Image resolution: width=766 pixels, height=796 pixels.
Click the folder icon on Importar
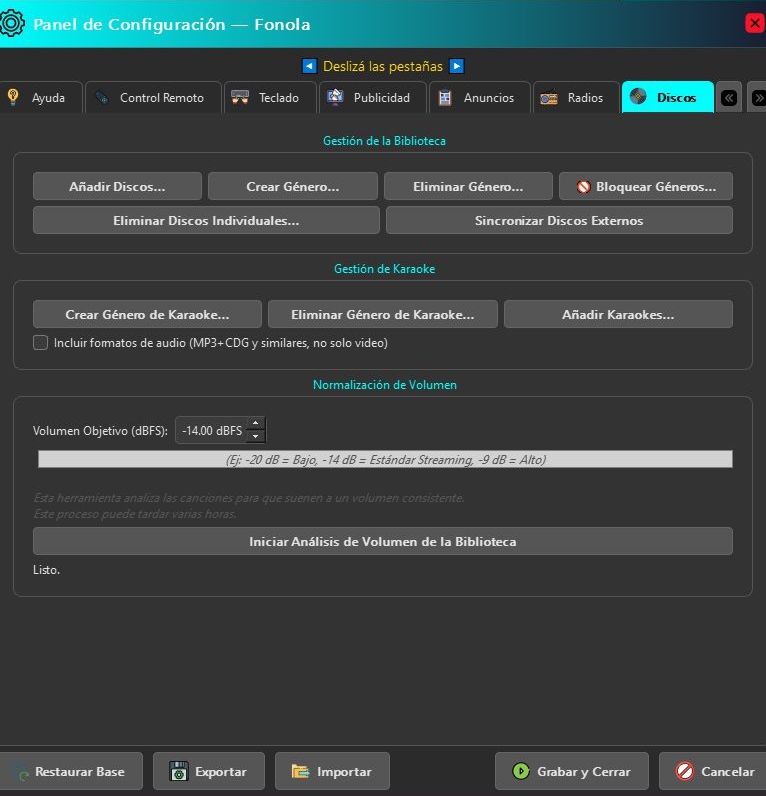tap(301, 771)
